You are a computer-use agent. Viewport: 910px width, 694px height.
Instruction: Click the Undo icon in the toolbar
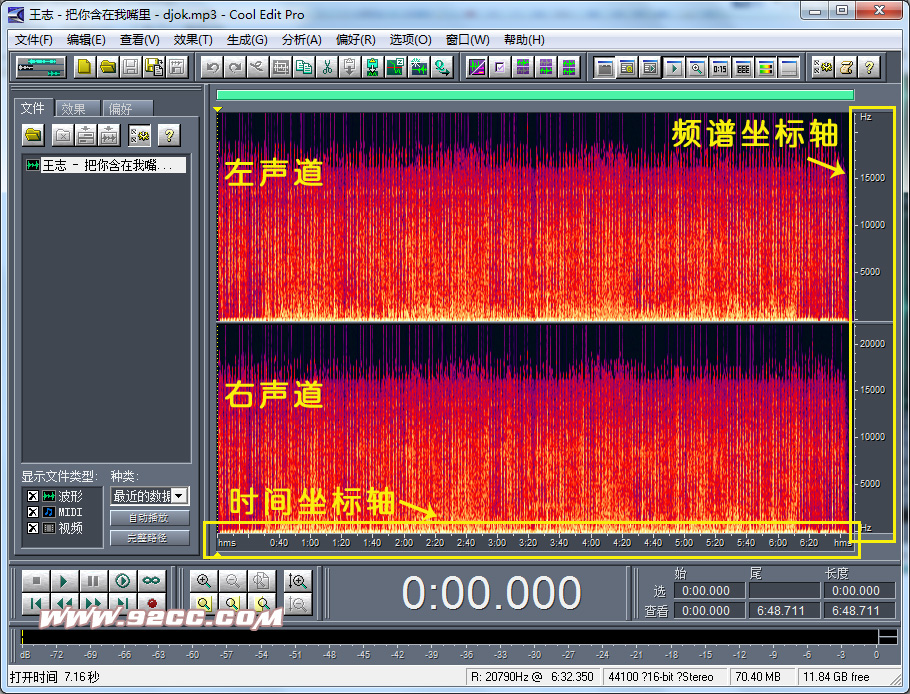(x=211, y=67)
